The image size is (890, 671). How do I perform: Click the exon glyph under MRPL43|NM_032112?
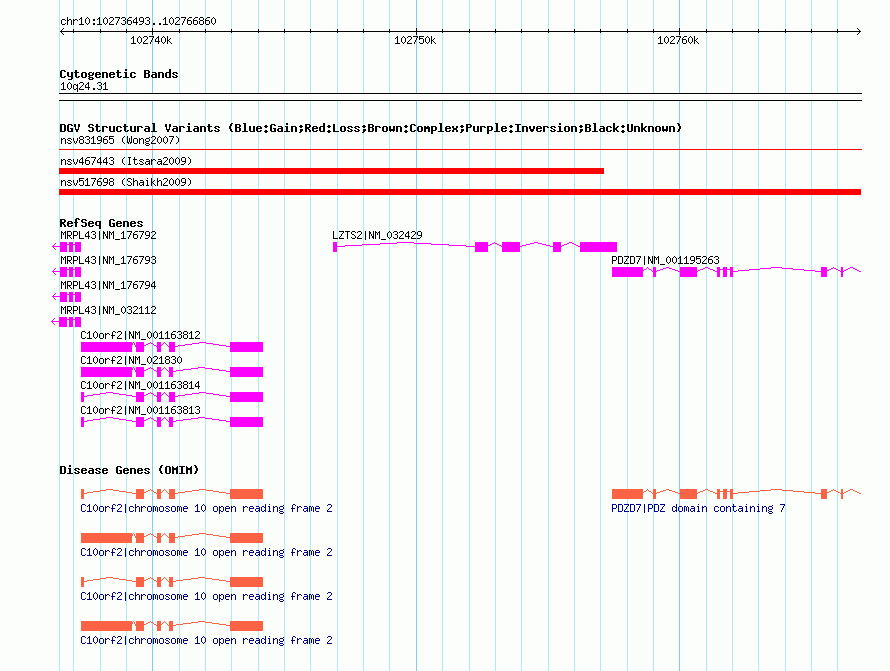[x=66, y=322]
